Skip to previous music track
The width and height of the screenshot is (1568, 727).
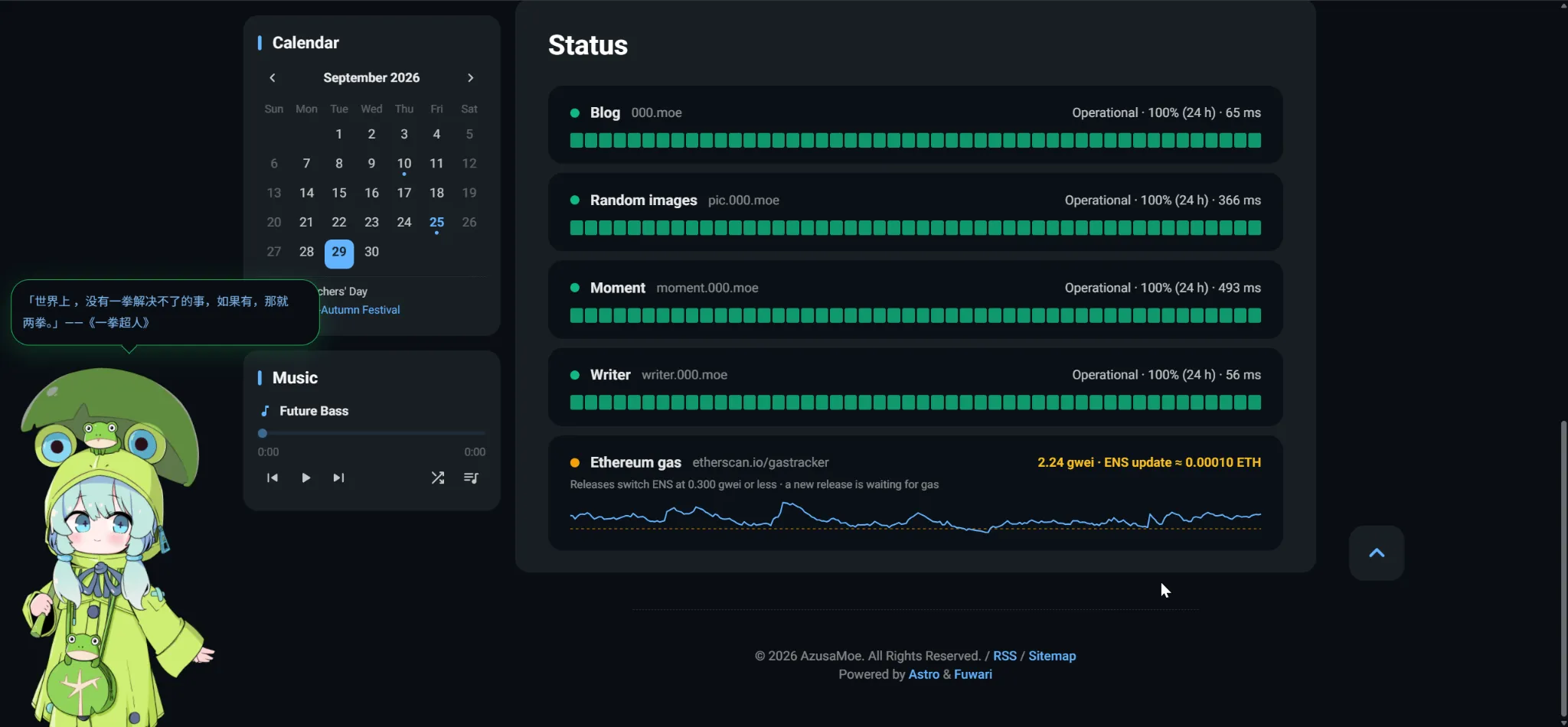tap(272, 478)
